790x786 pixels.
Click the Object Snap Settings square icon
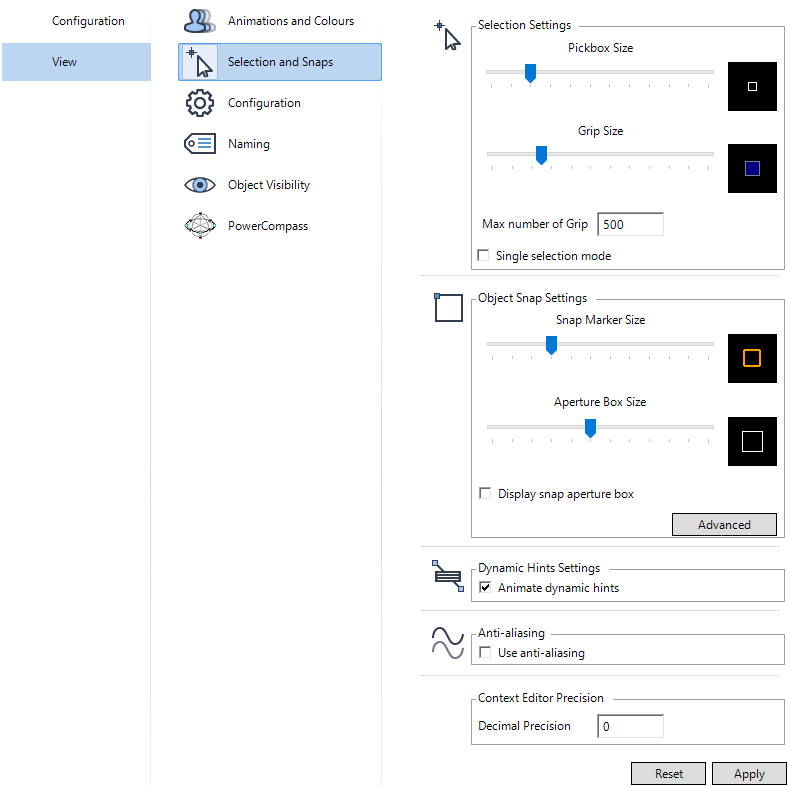pyautogui.click(x=448, y=307)
